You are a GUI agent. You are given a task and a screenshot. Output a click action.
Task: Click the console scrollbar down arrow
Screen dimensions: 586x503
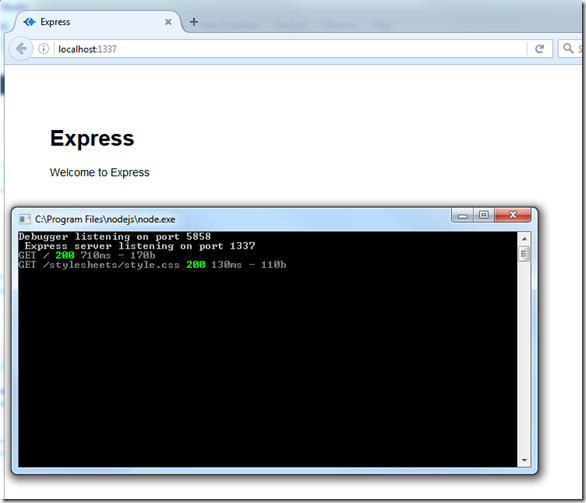[524, 460]
